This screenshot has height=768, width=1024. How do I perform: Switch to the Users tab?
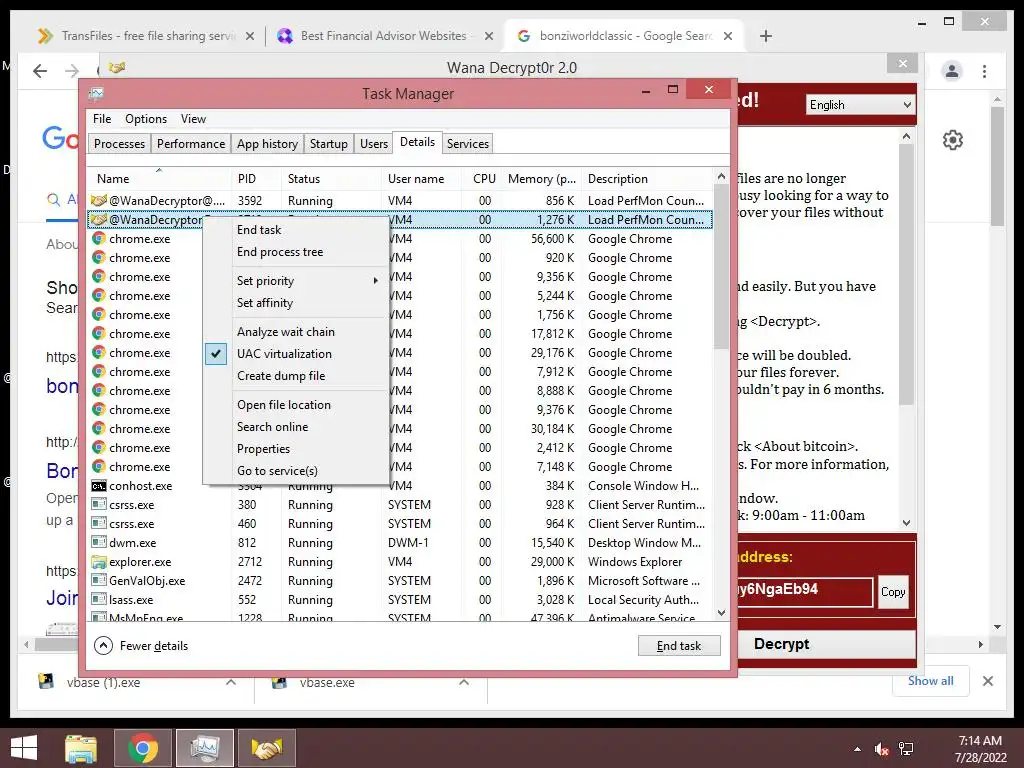(x=374, y=144)
